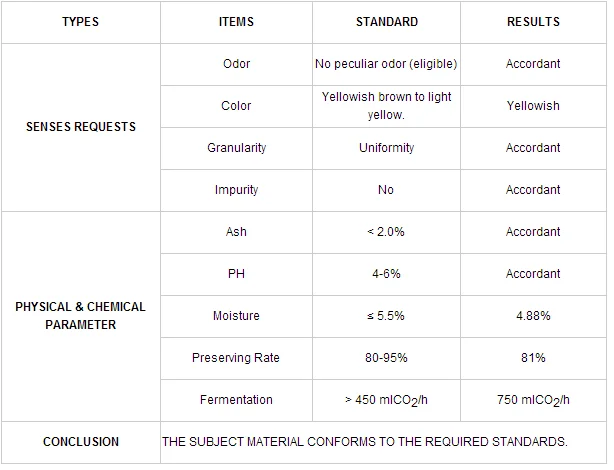The width and height of the screenshot is (614, 470).
Task: Select the SENSES REQUESTS row label
Action: [80, 127]
